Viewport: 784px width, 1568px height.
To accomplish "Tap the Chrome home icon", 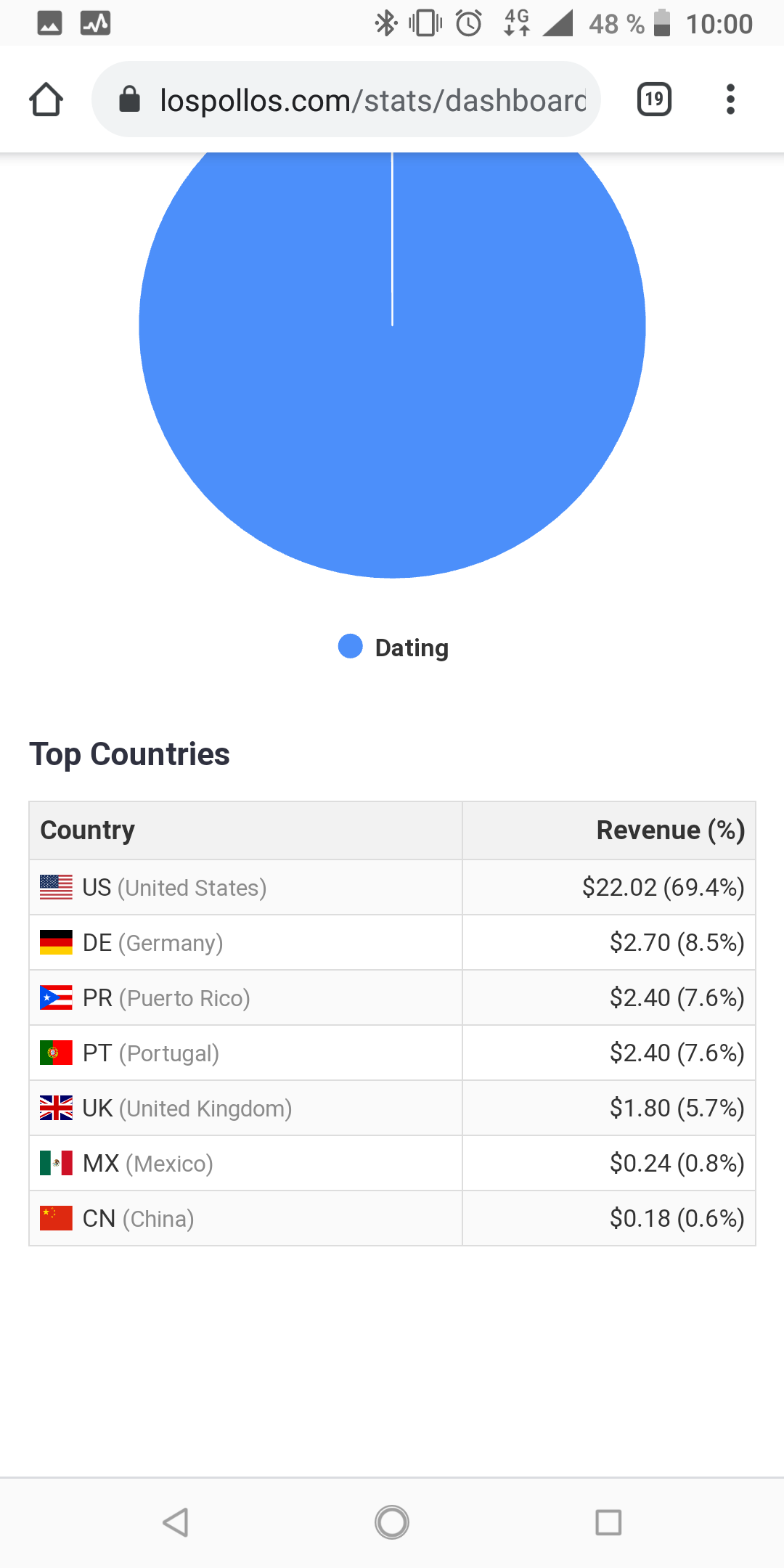I will (x=46, y=99).
